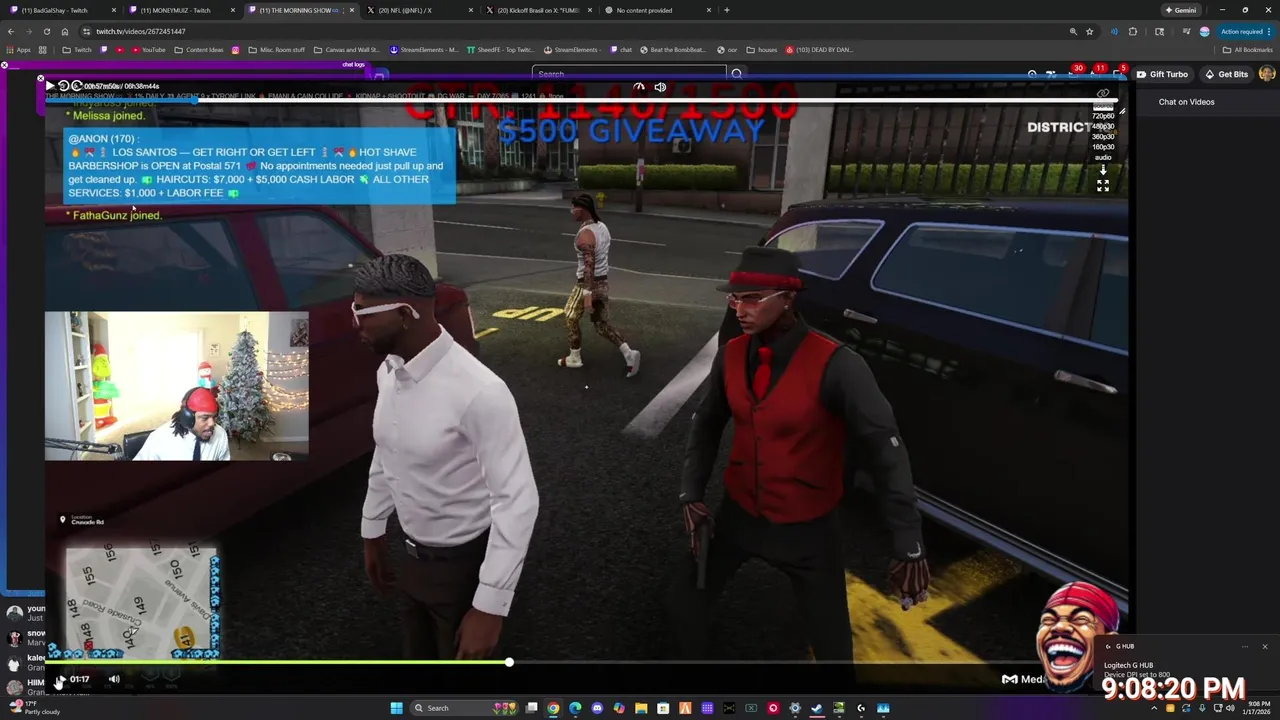Viewport: 1280px width, 720px height.
Task: Seek on the green video progress bar
Action: [x=280, y=662]
